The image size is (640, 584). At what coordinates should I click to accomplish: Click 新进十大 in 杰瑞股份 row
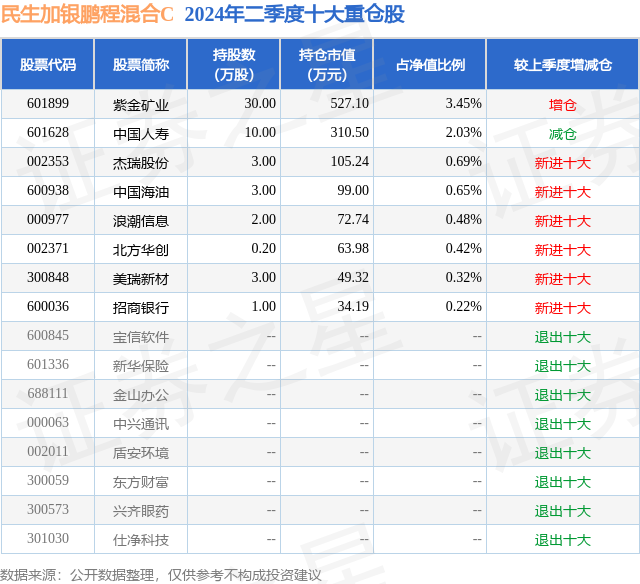click(562, 163)
